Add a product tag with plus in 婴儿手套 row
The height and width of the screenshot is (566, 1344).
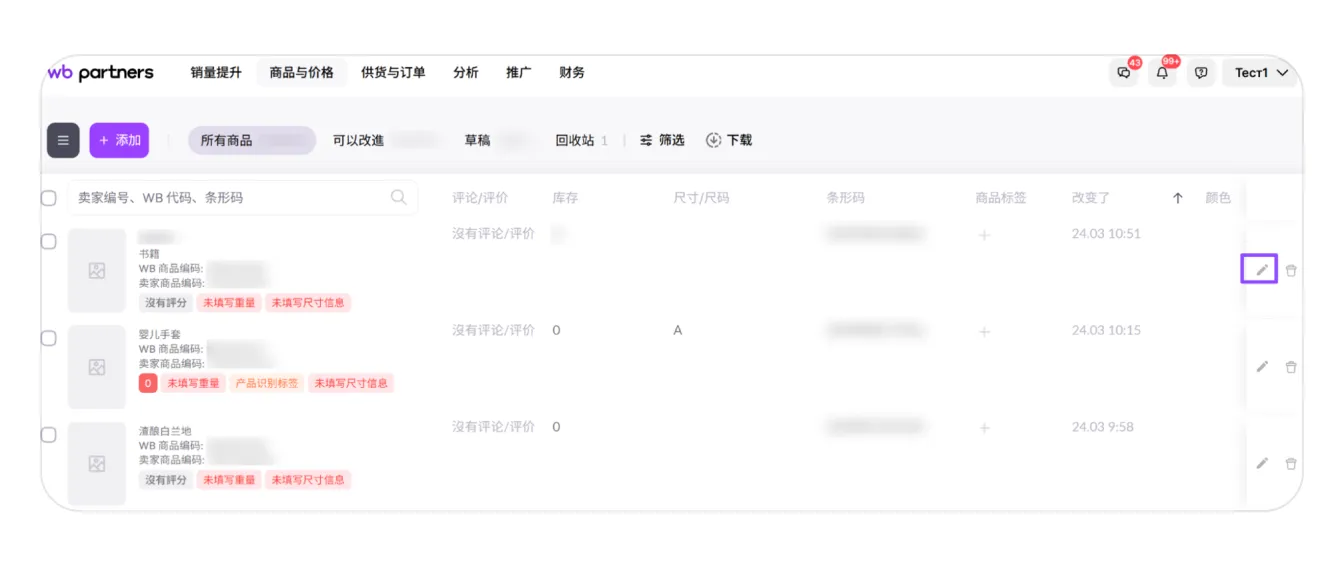[984, 331]
